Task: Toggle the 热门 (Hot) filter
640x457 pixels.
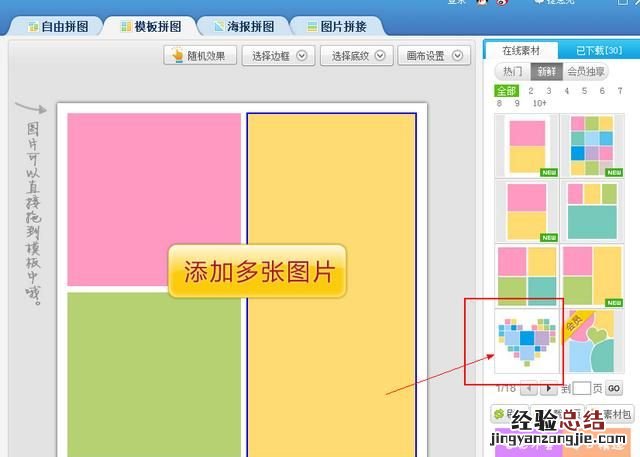Action: 512,72
